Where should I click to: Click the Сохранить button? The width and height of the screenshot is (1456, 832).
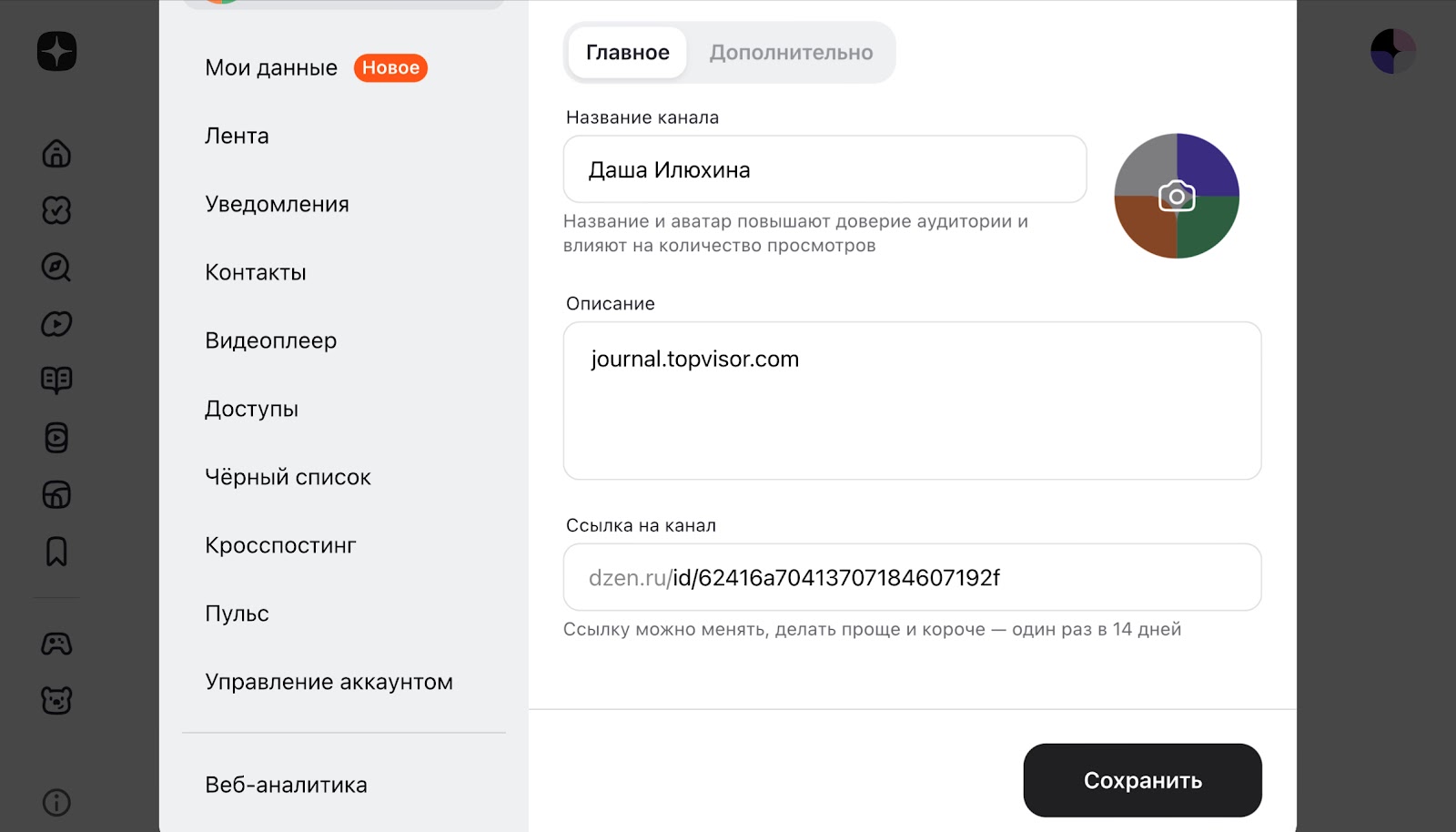1142,779
